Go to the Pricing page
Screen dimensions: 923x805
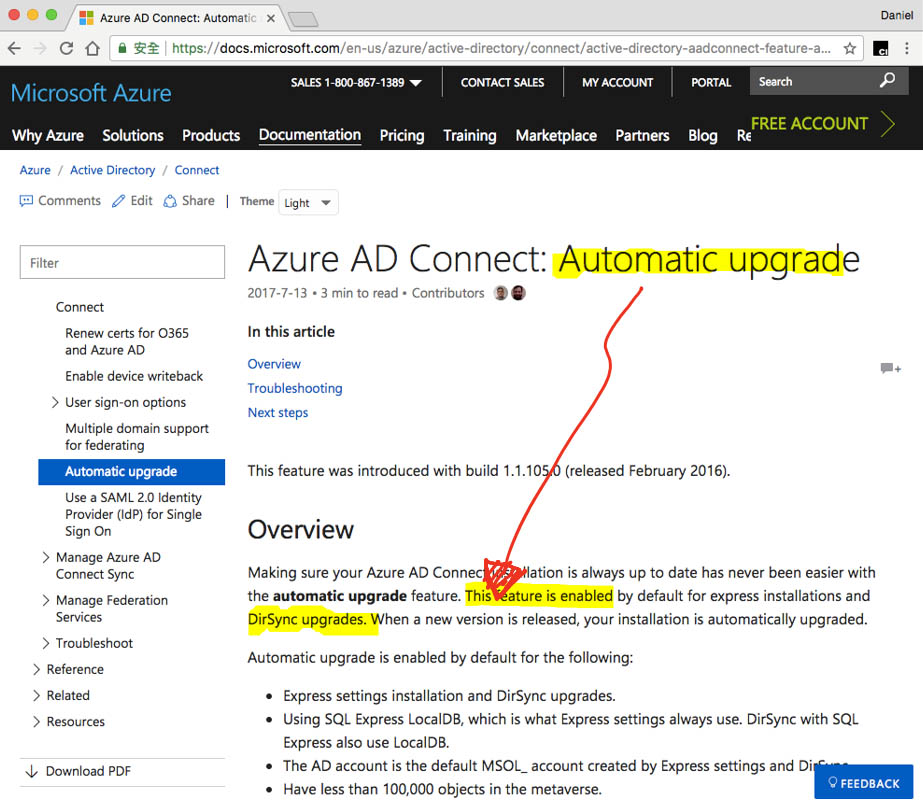(402, 135)
